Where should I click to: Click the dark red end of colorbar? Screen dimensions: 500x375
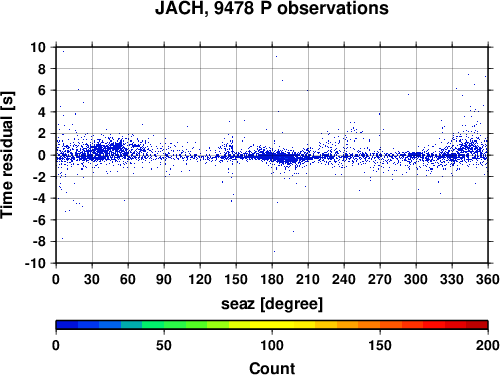tap(477, 325)
